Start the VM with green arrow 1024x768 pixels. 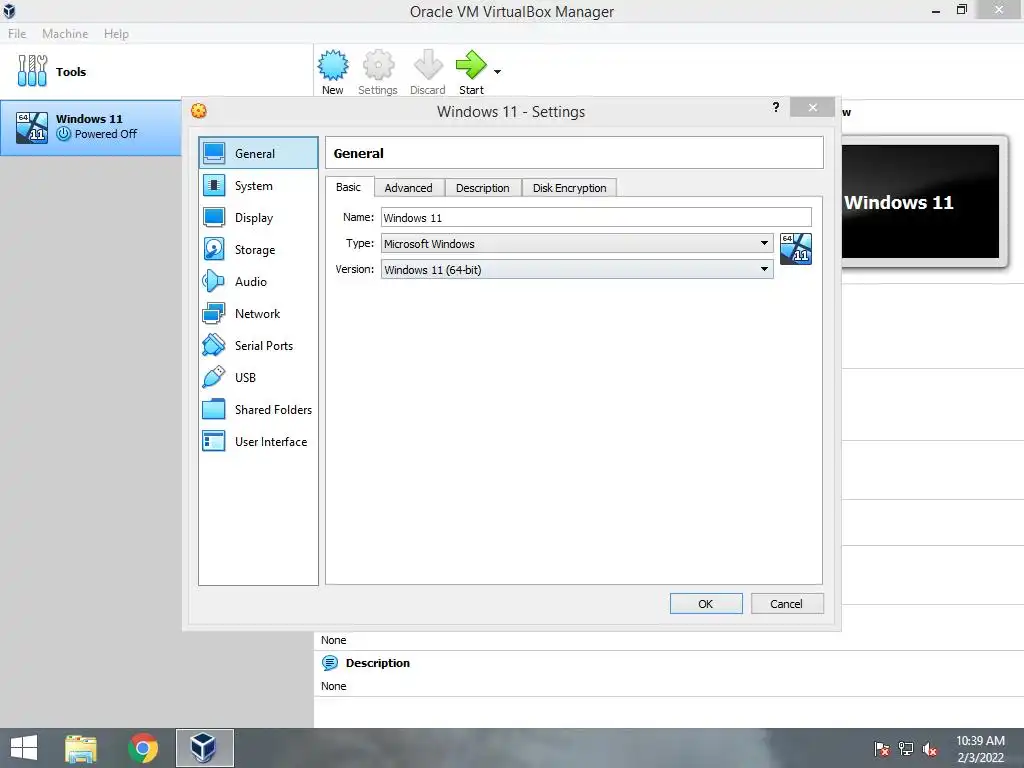click(x=471, y=65)
